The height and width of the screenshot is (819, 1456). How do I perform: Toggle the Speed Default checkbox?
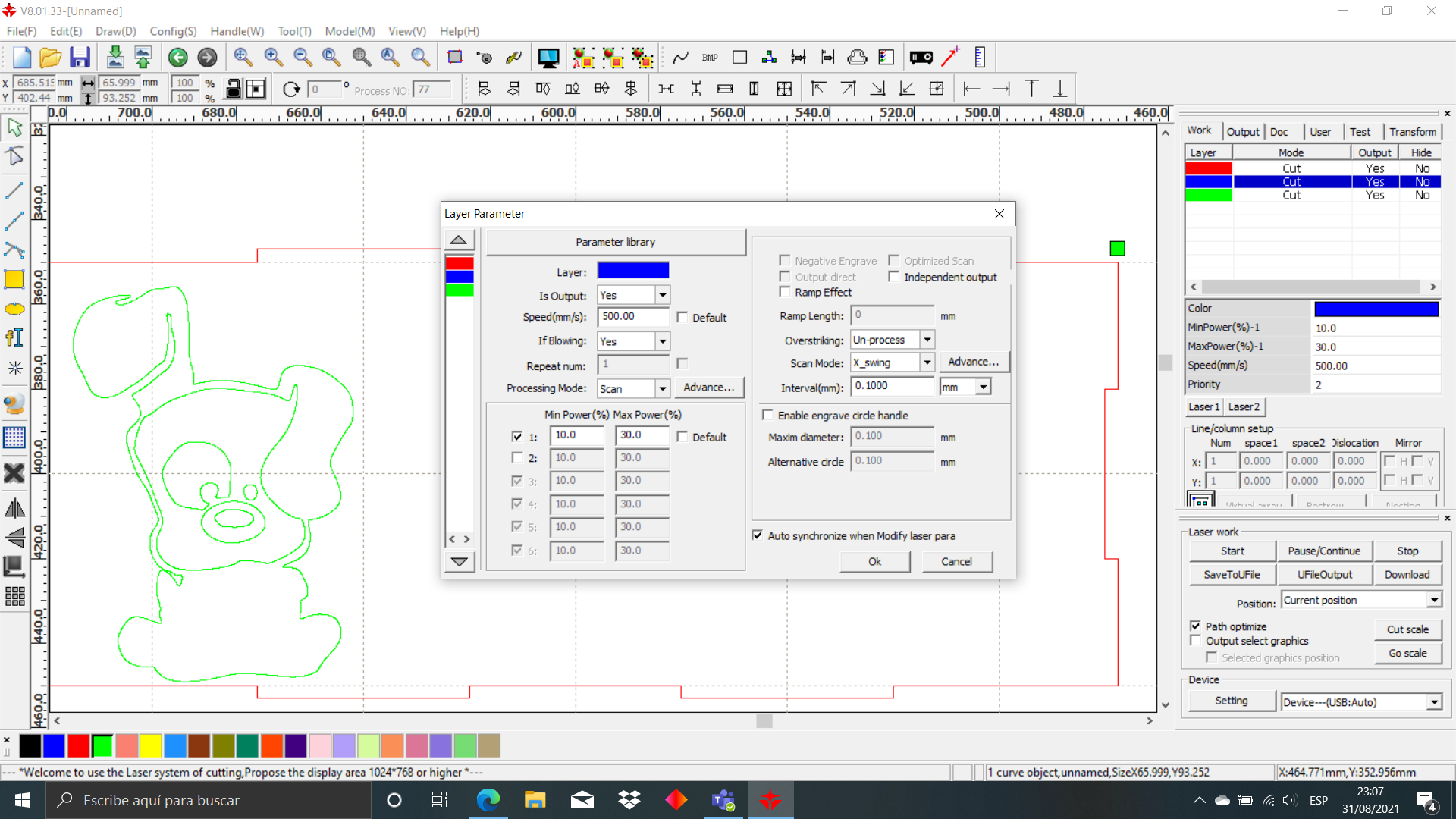pyautogui.click(x=682, y=317)
